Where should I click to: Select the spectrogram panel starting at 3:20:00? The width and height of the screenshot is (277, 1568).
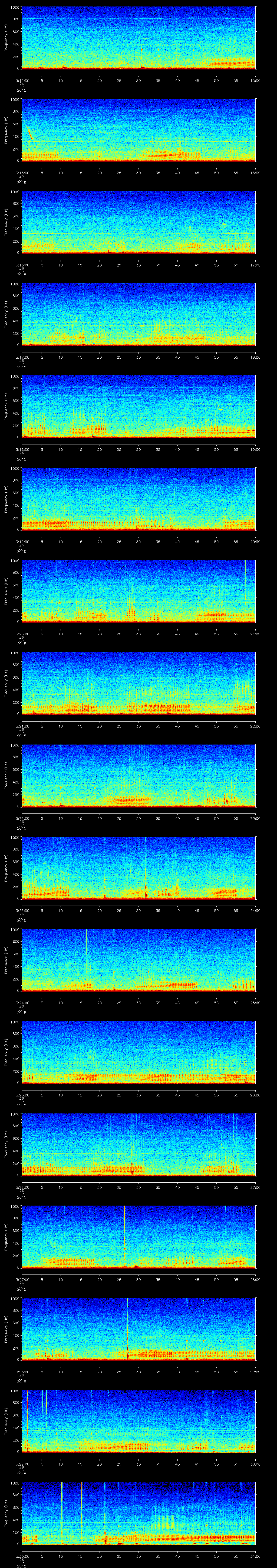(x=138, y=591)
